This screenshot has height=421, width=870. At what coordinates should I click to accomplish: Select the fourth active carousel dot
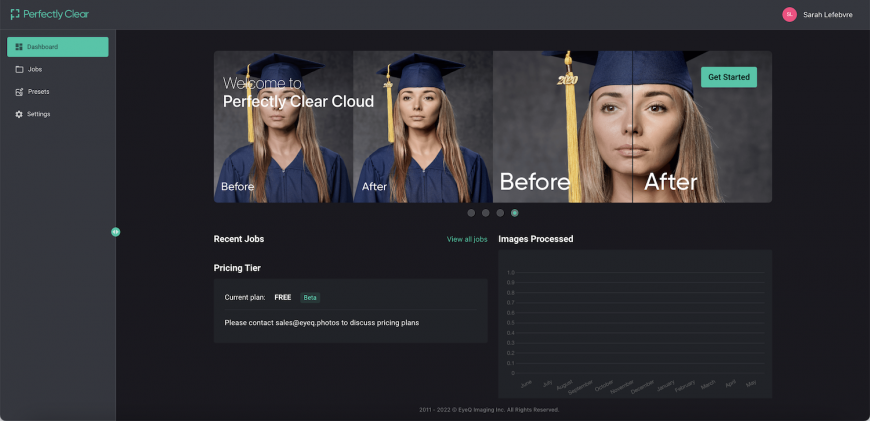(515, 213)
